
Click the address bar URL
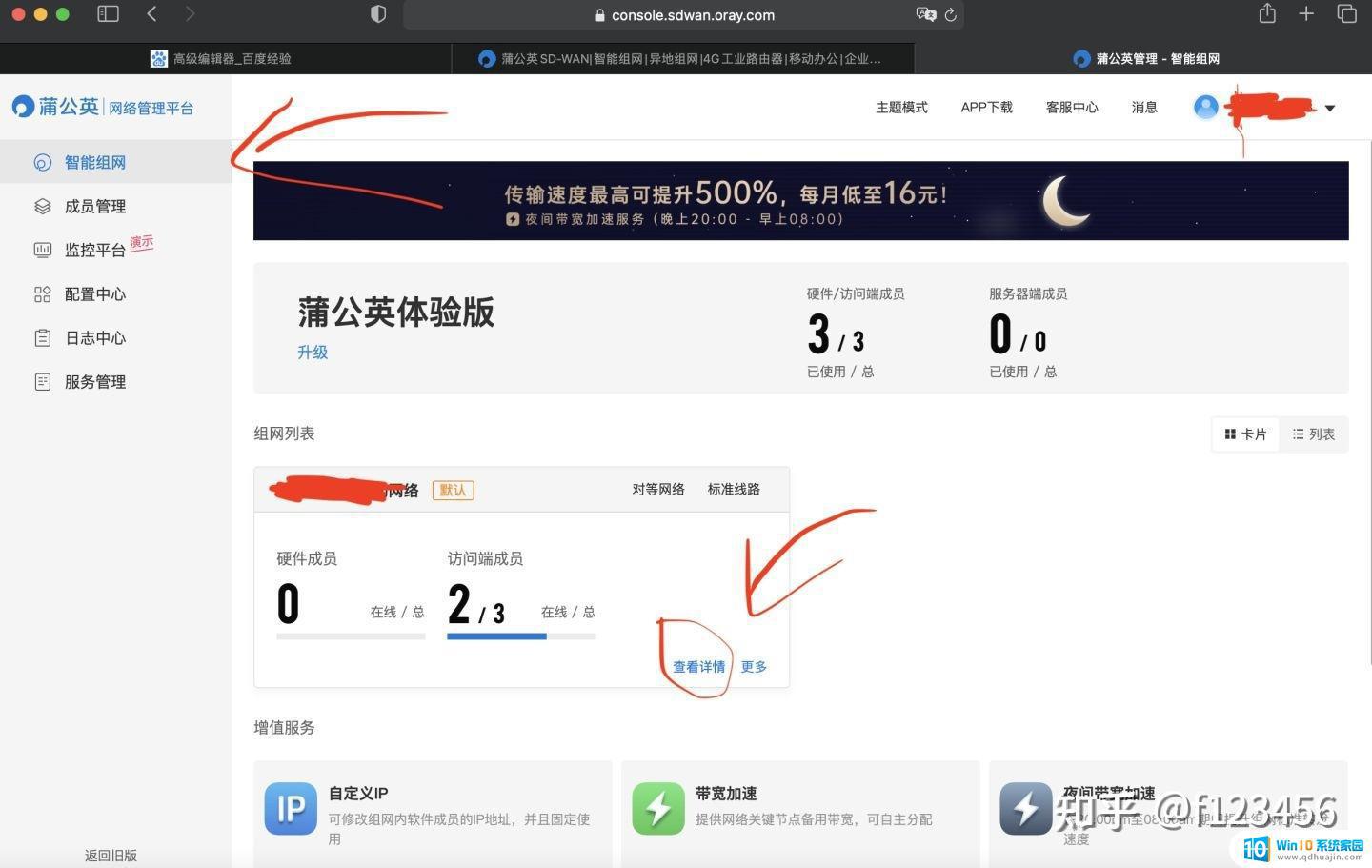coord(693,15)
